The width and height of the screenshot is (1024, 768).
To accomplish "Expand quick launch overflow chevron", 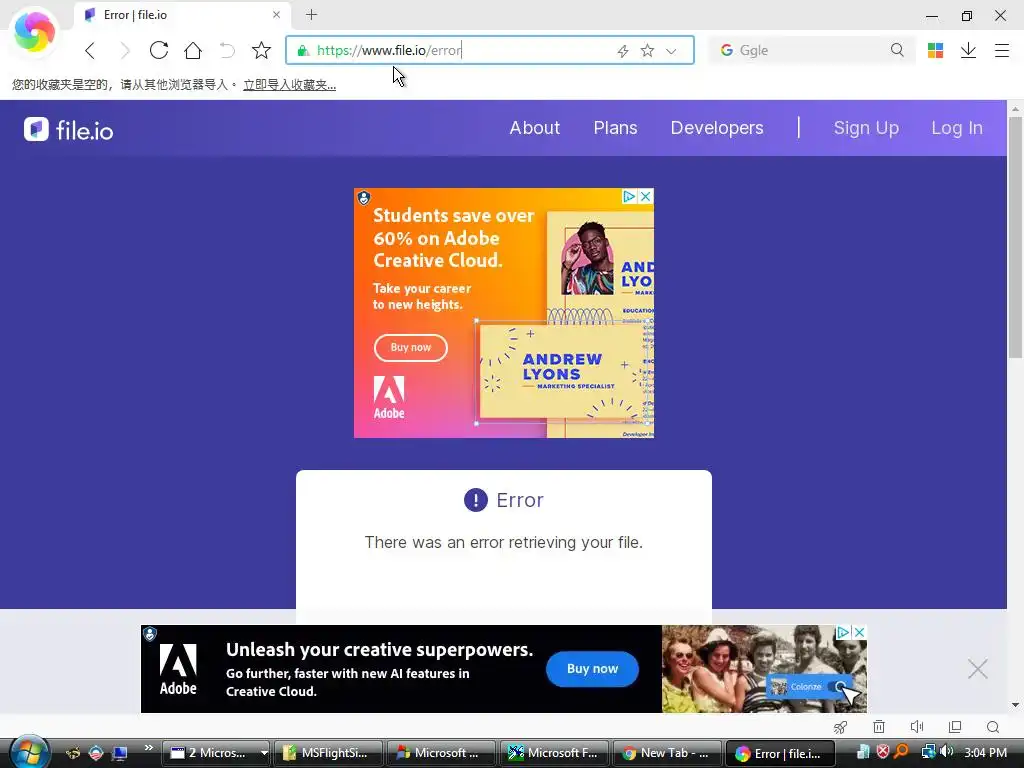I will [148, 748].
